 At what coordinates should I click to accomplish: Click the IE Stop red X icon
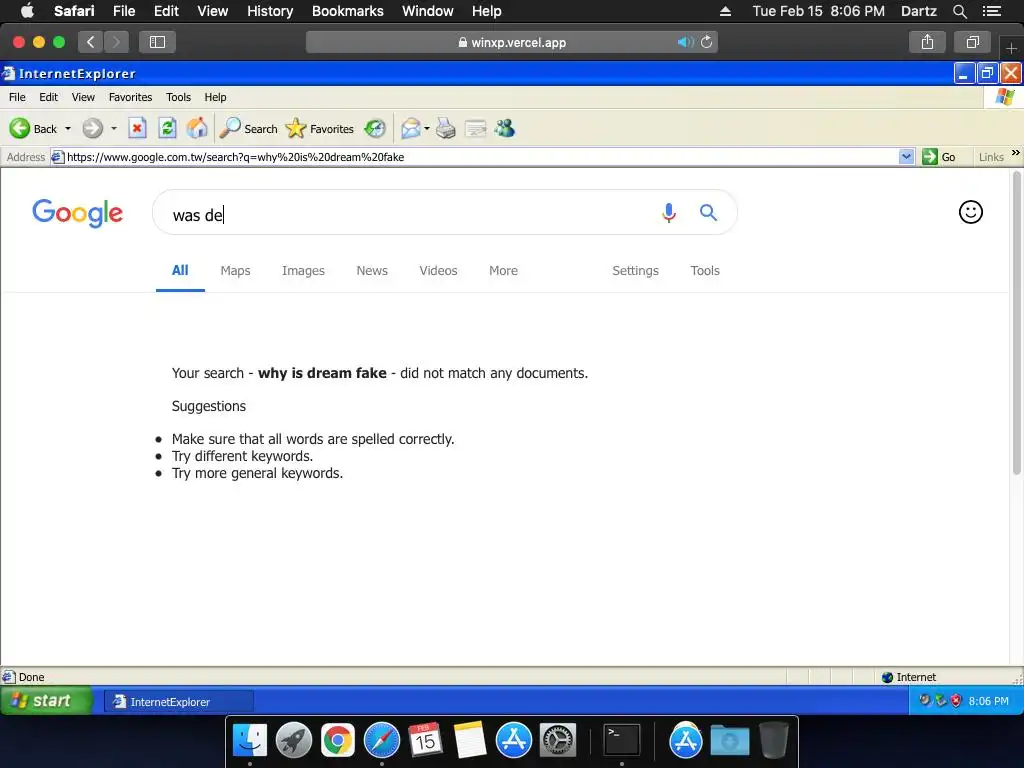click(137, 128)
